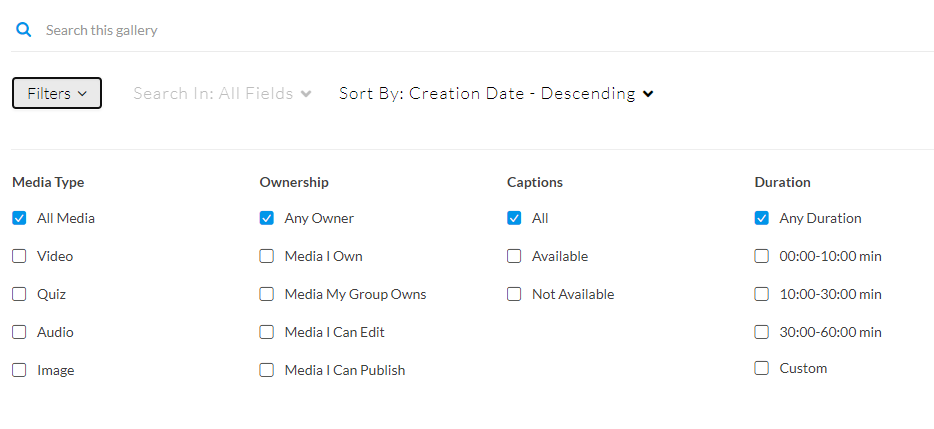Viewport: 934px width, 429px height.
Task: Select the Audio filter checkbox
Action: [x=19, y=332]
